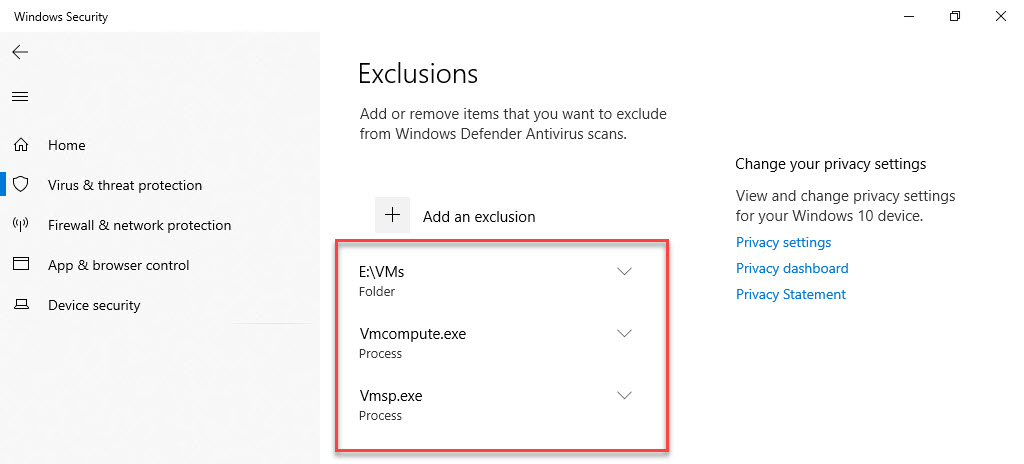The height and width of the screenshot is (464, 1024).
Task: Open the Privacy Statement link
Action: click(791, 294)
